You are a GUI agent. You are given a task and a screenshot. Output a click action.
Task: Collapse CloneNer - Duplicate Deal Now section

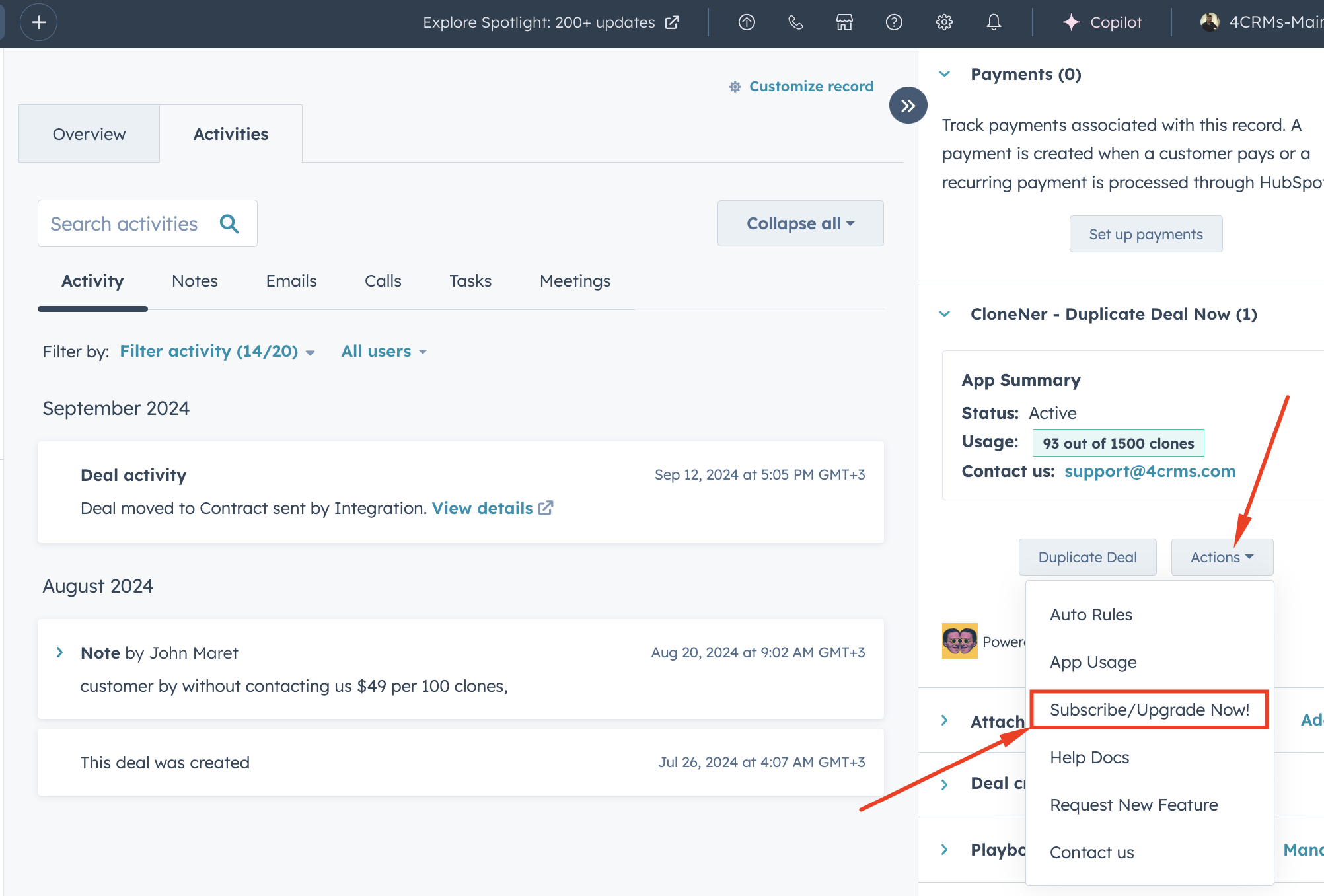tap(945, 314)
